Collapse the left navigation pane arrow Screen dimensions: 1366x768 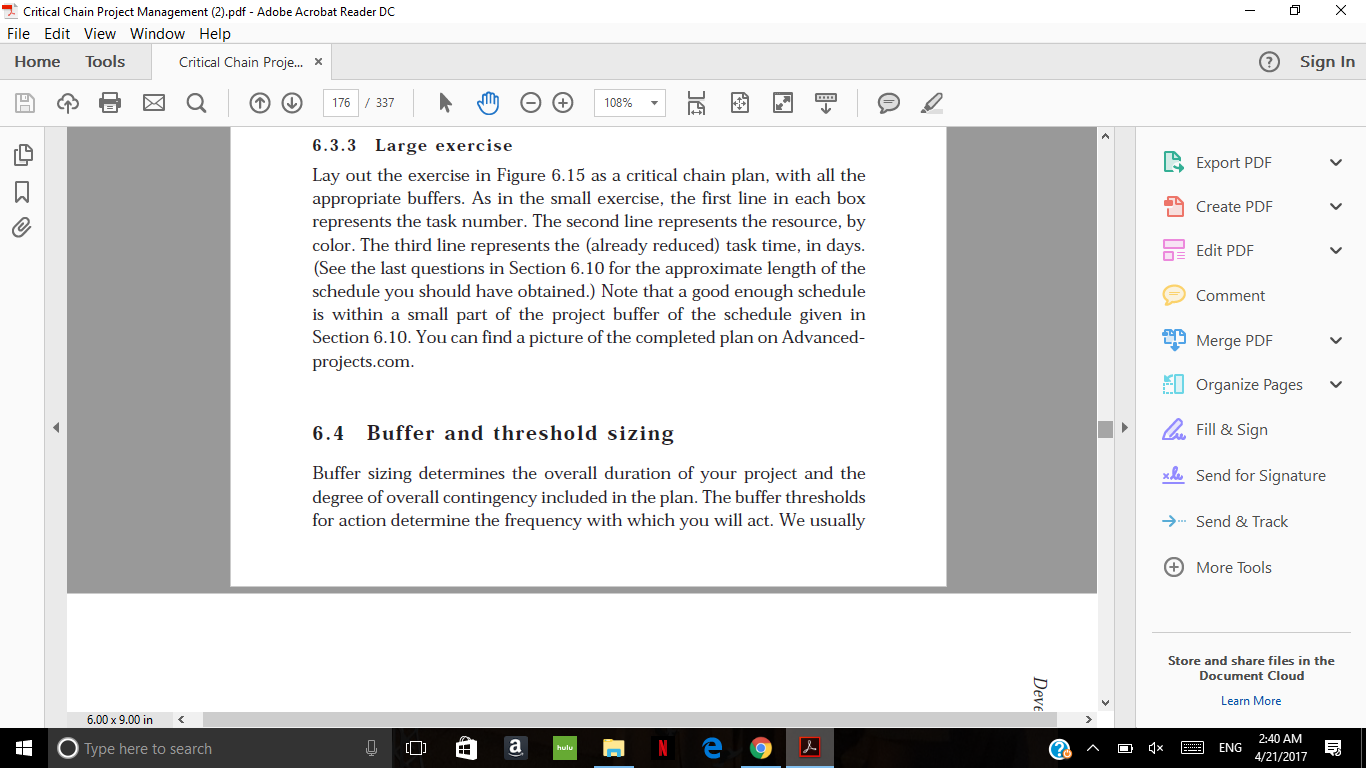56,428
